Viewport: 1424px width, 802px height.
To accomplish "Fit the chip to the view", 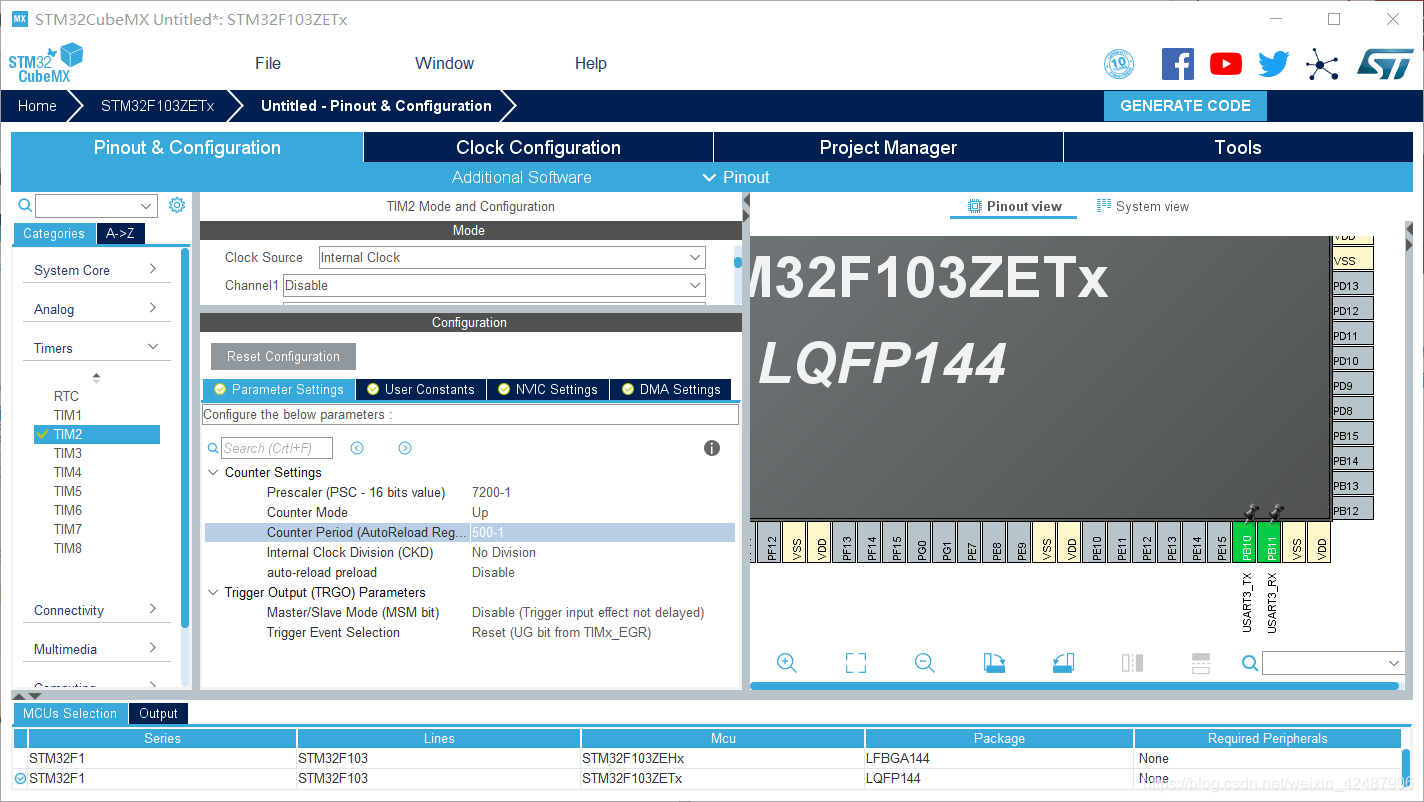I will (x=855, y=663).
